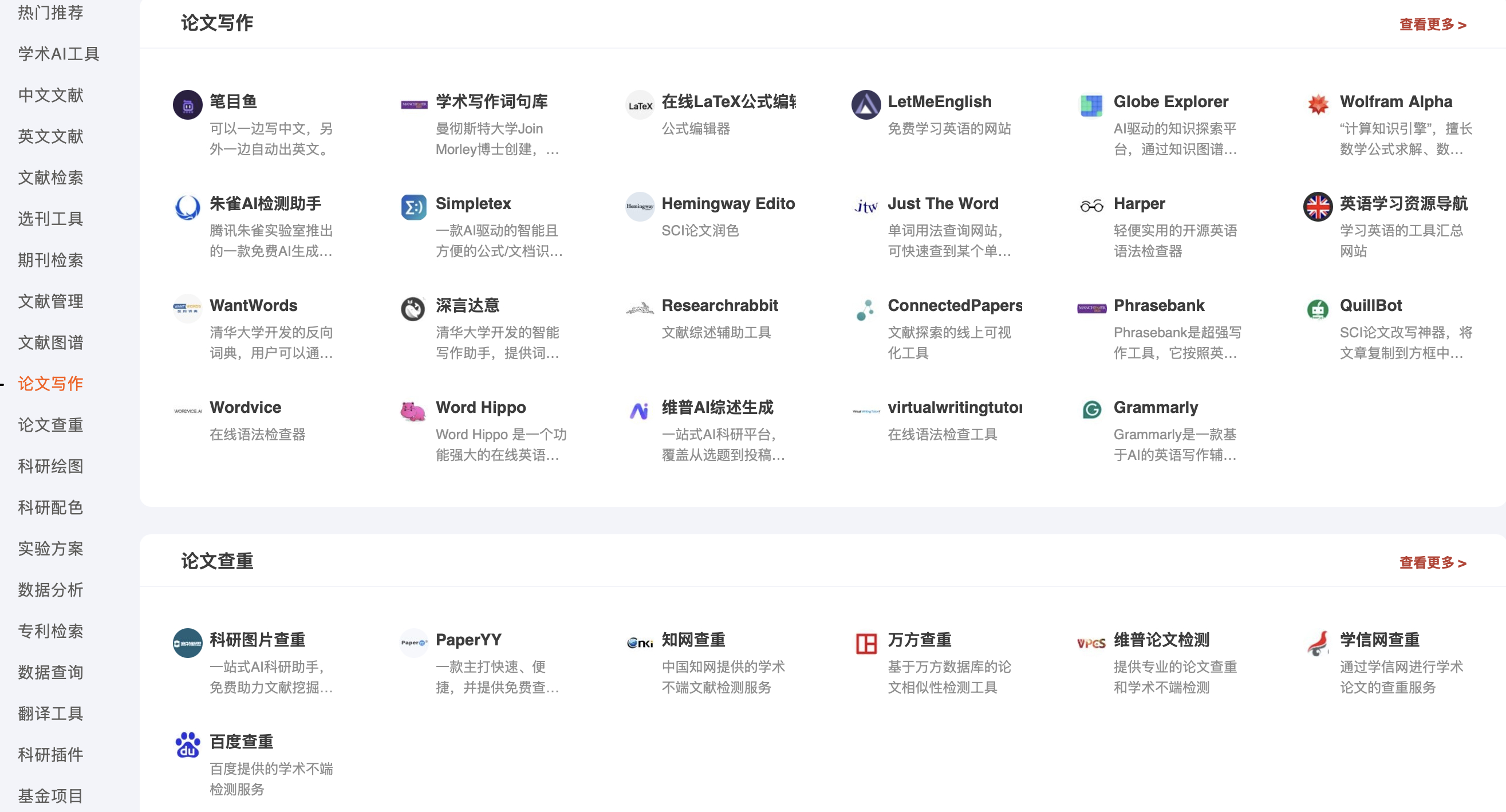Image resolution: width=1506 pixels, height=812 pixels.
Task: Click the QuillBot green robot icon
Action: (x=1318, y=308)
